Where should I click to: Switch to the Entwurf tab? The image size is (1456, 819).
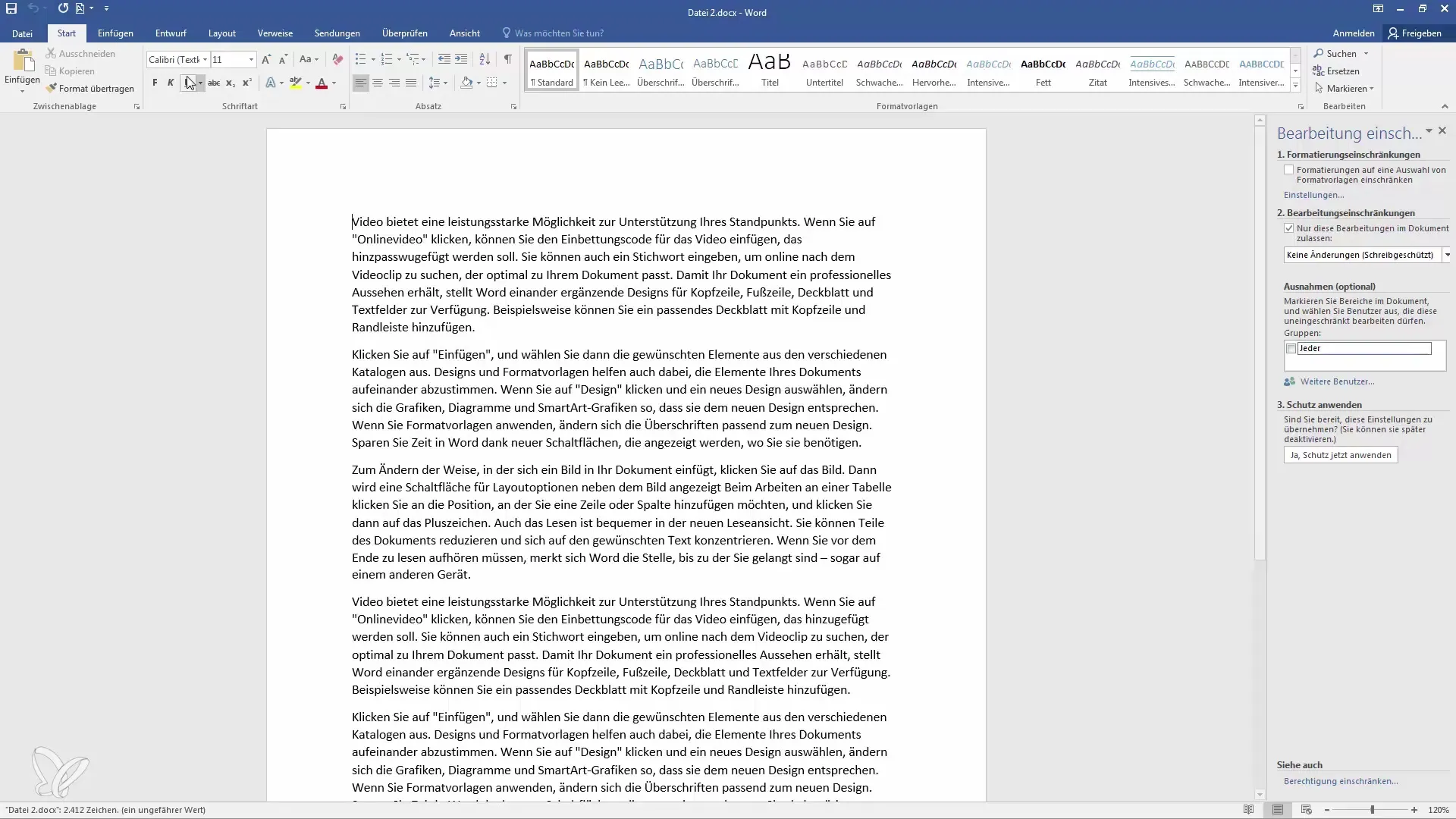(171, 33)
